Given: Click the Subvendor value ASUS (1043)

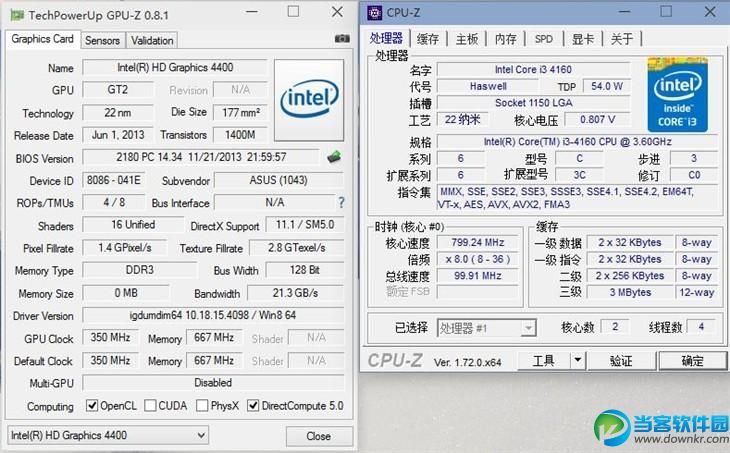Looking at the screenshot, I should (x=278, y=180).
